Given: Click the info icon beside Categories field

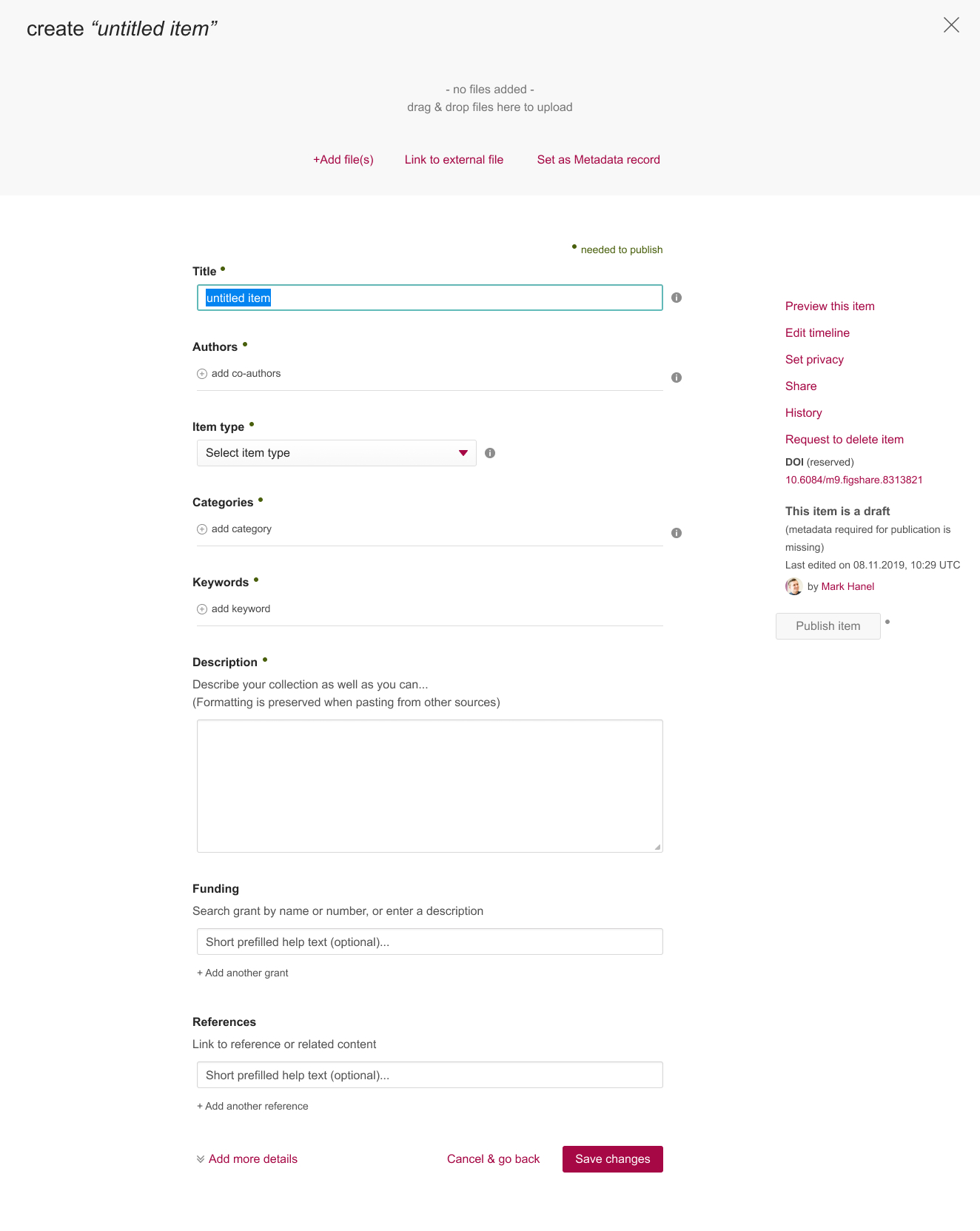Looking at the screenshot, I should [x=677, y=533].
